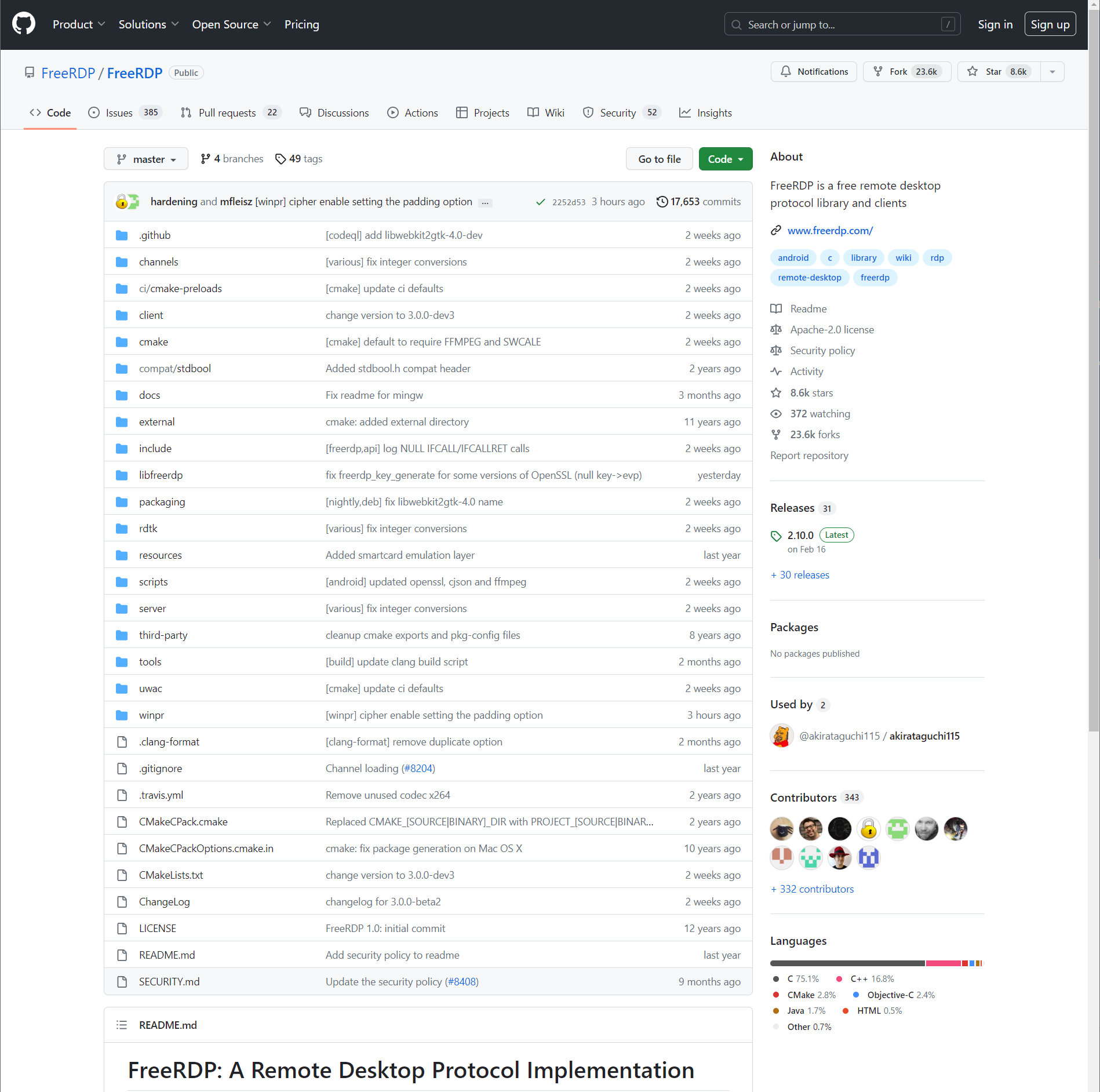The image size is (1100, 1092).
Task: Switch to the Pull requests tab
Action: [x=230, y=112]
